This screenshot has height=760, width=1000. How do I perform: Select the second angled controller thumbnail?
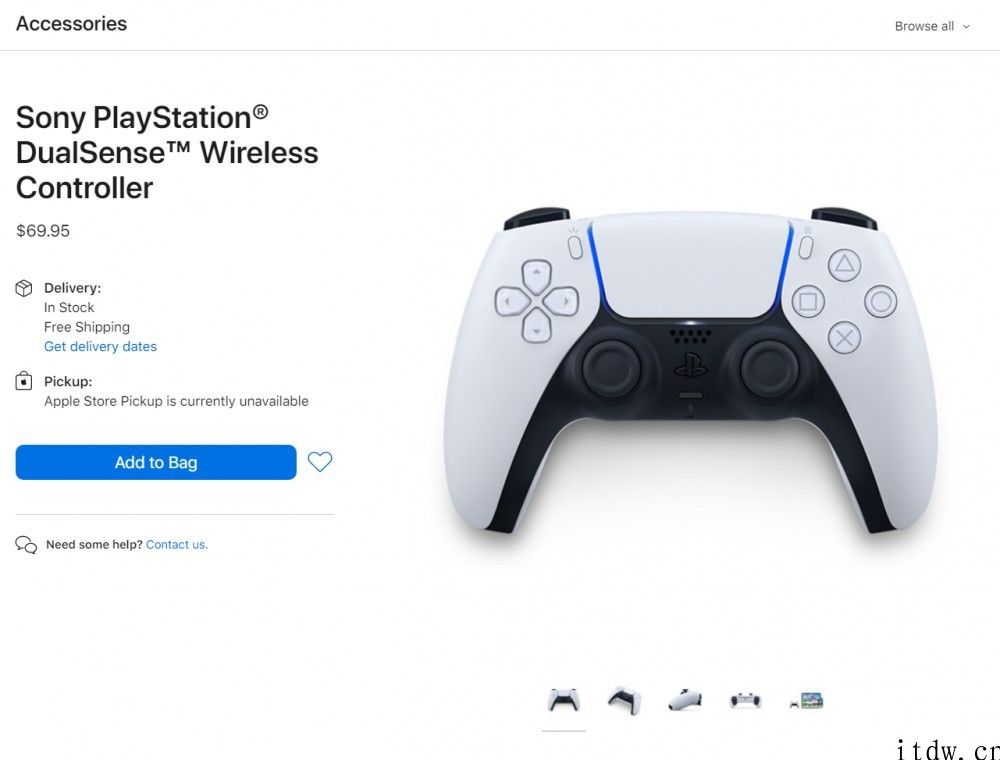click(624, 699)
